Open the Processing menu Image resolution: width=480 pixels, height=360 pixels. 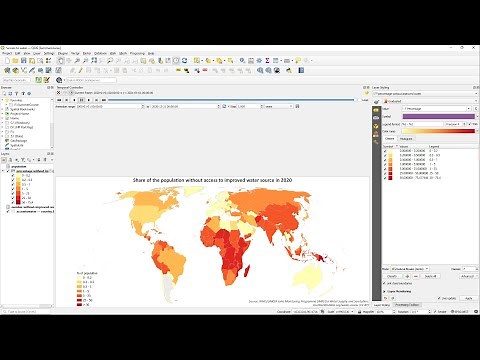click(x=137, y=53)
